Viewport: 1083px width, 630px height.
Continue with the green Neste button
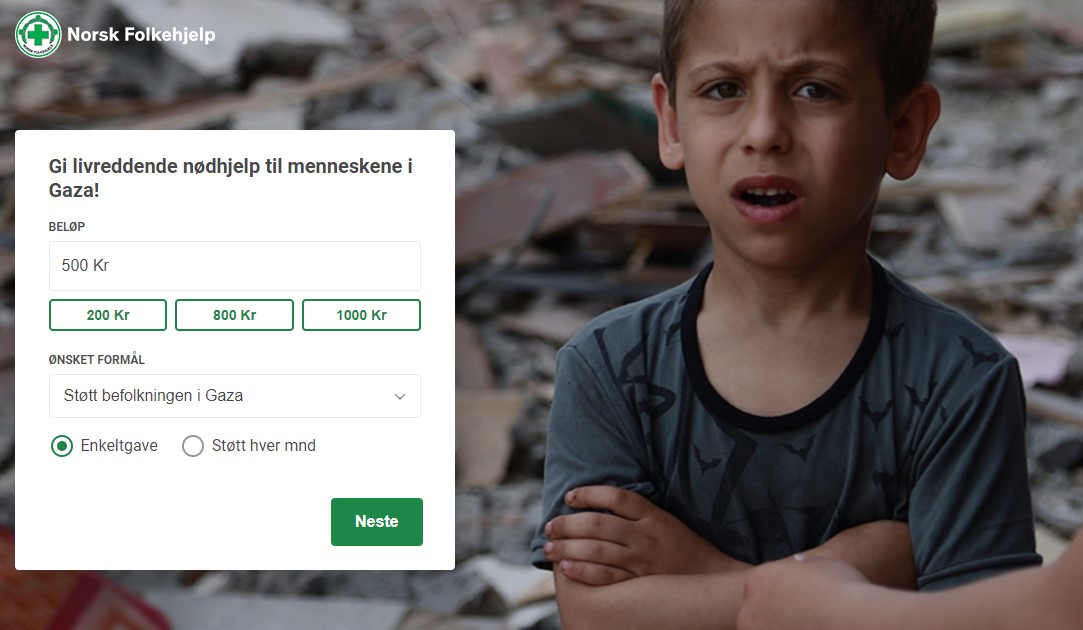pos(376,522)
